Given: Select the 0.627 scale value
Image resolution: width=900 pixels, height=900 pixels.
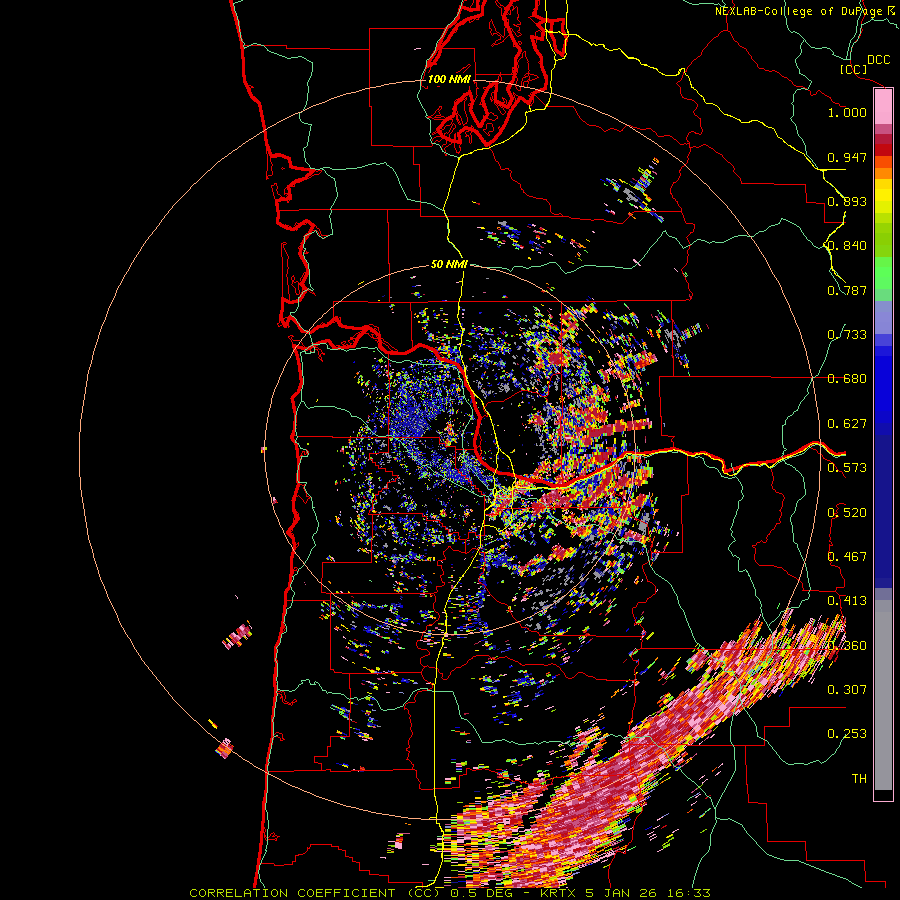Looking at the screenshot, I should 847,424.
